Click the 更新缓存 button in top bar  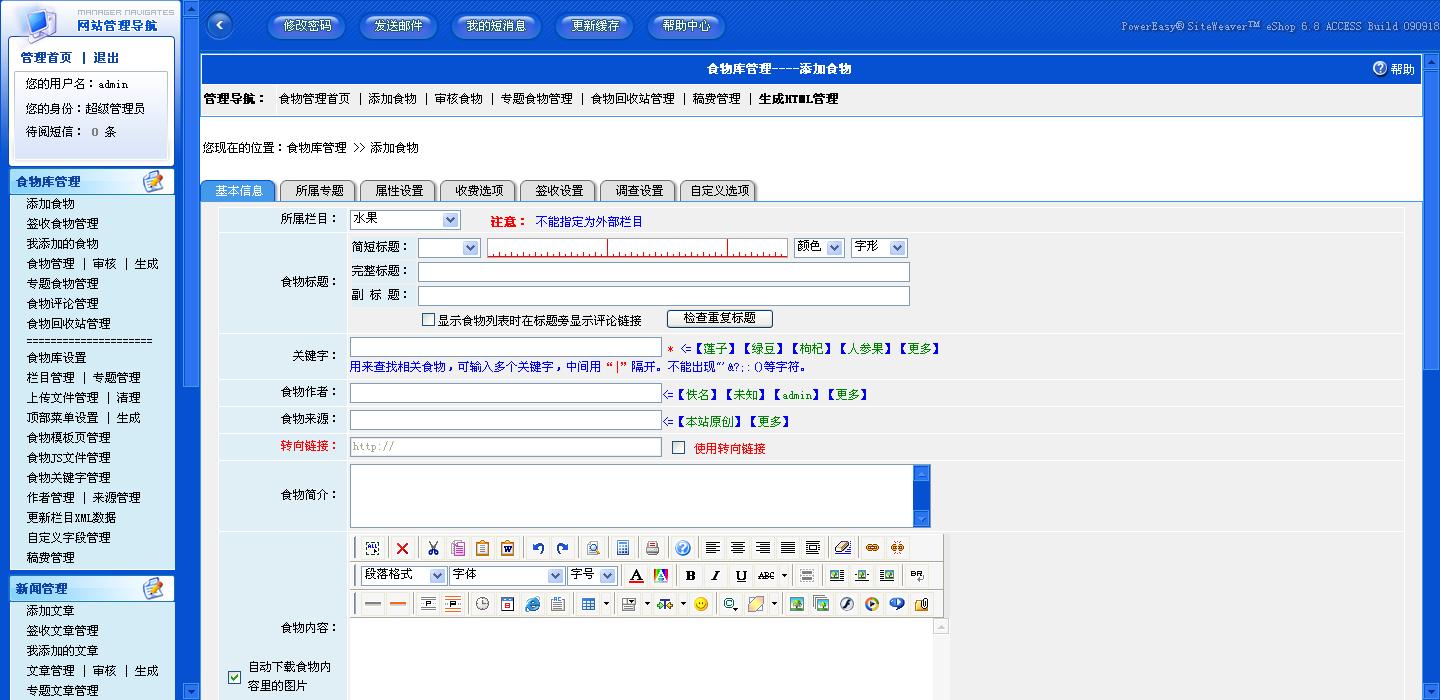pos(595,26)
